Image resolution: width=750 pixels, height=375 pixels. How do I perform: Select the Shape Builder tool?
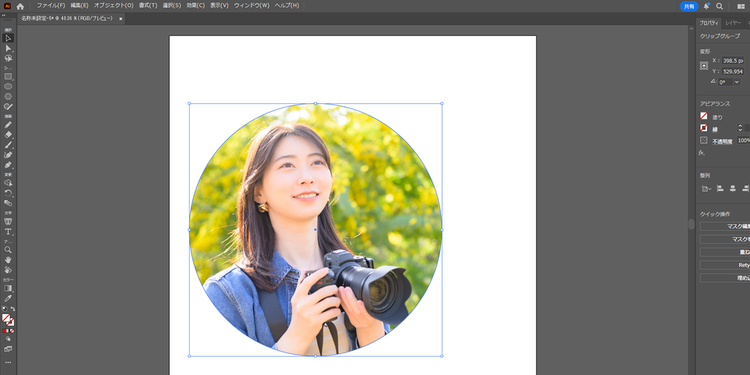point(8,183)
